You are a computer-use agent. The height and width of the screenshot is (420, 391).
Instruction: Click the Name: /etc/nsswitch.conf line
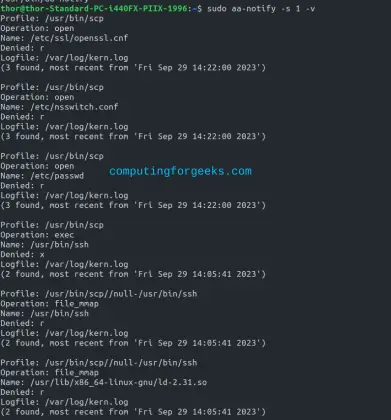[59, 107]
